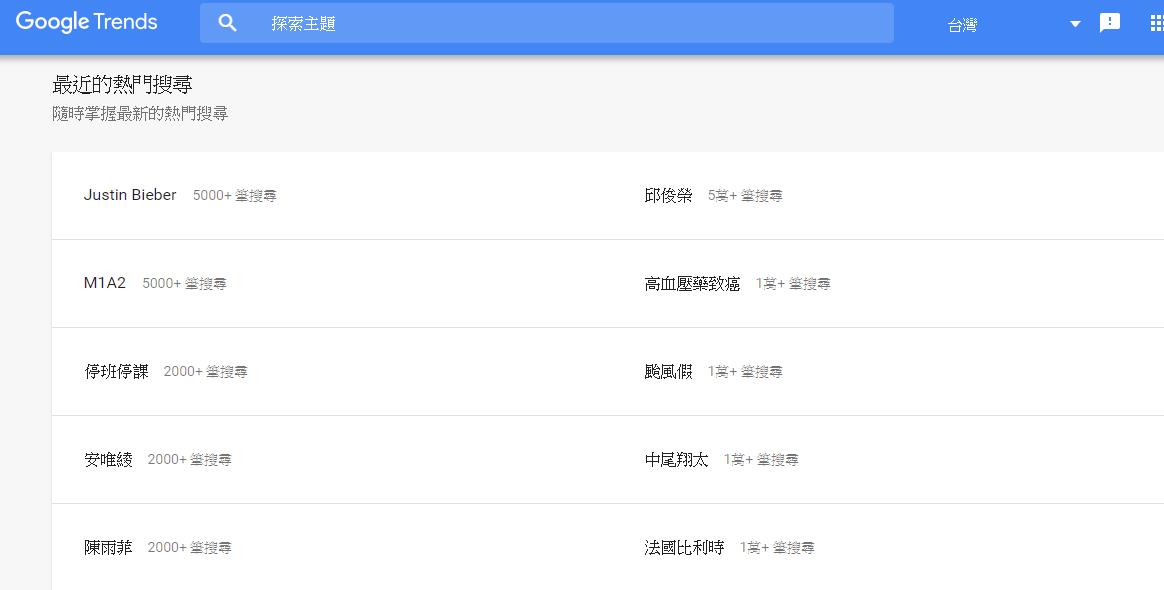Screen dimensions: 1164x590
Task: Click the 最近的熱門搜尋 heading
Action: pos(122,85)
